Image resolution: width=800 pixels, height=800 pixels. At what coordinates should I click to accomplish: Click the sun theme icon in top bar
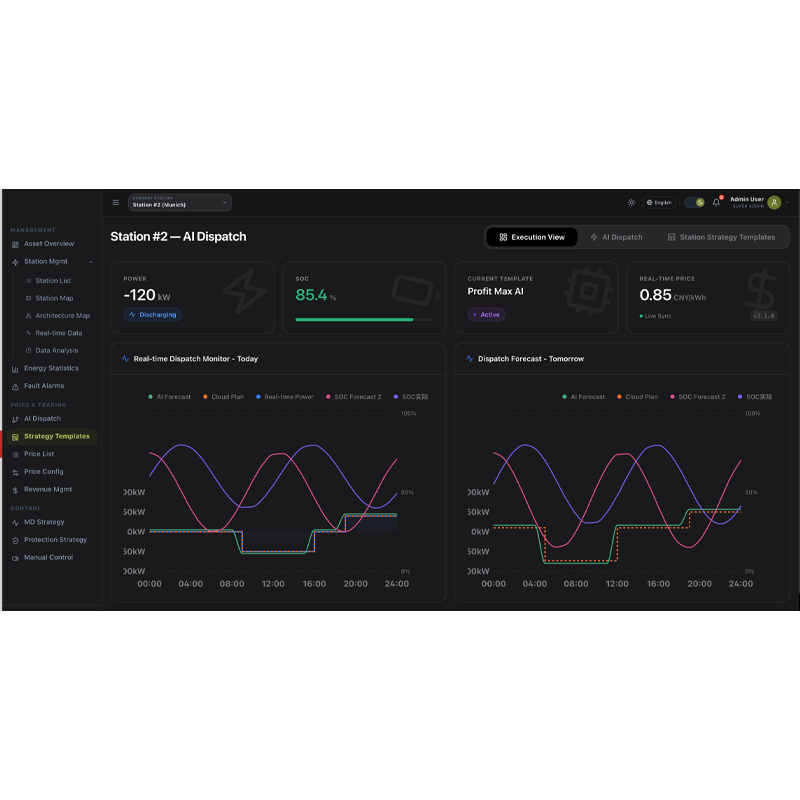(x=631, y=202)
